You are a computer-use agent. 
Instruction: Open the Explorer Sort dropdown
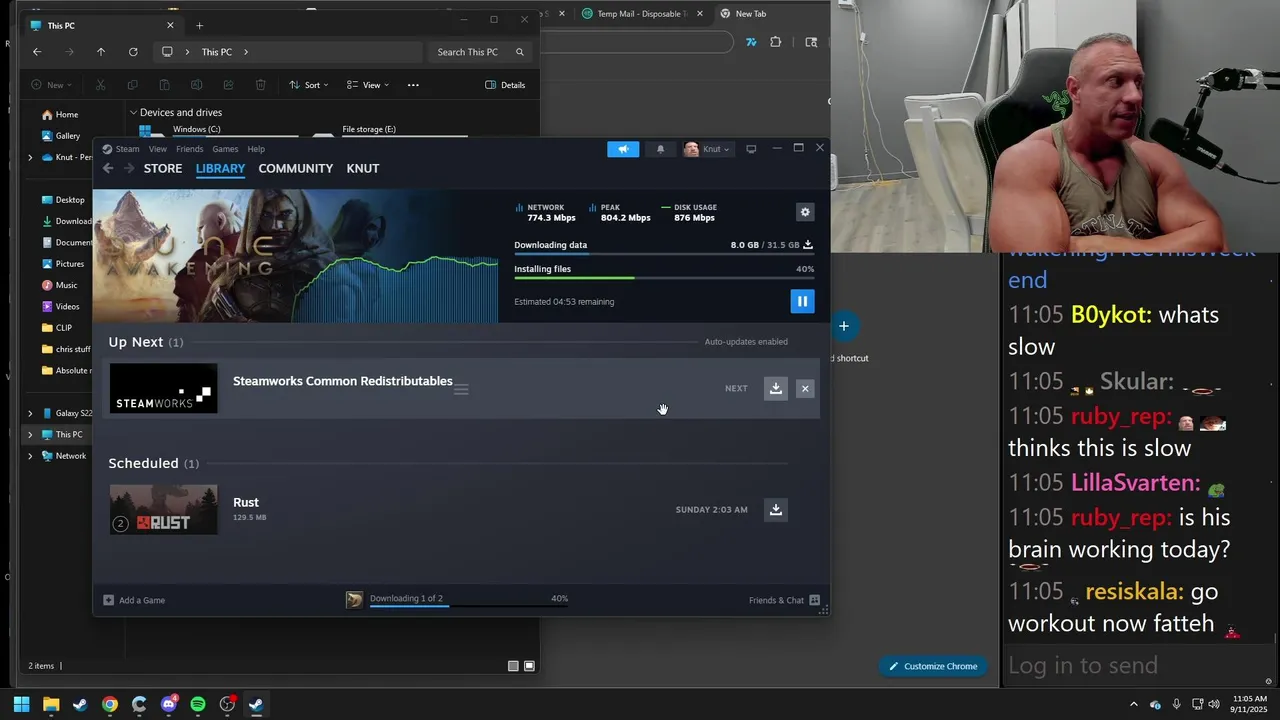[x=309, y=85]
